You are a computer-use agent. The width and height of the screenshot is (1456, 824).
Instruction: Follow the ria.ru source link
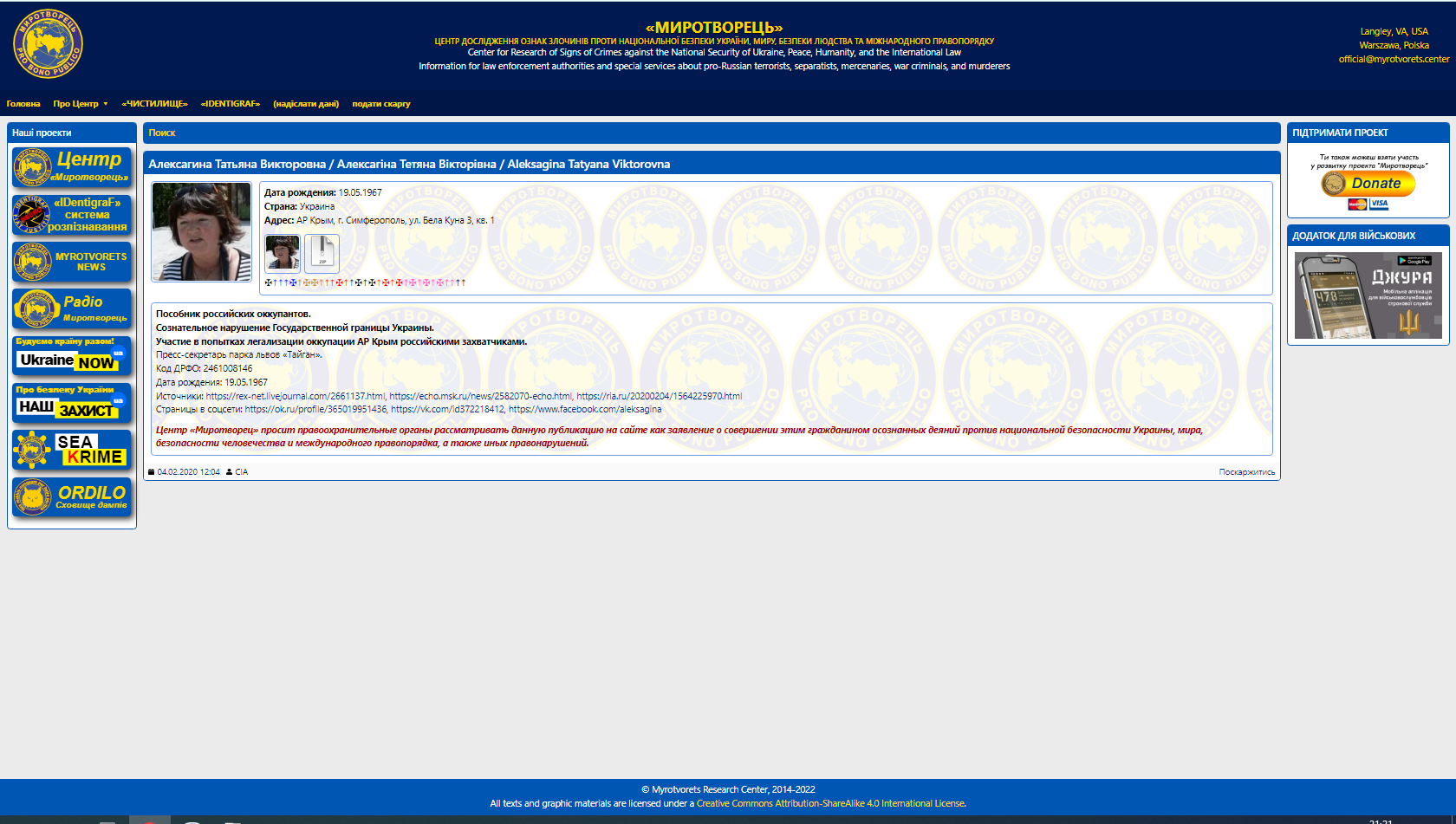pyautogui.click(x=660, y=396)
